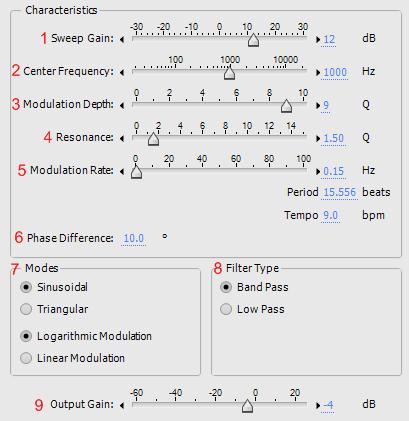Click the Modulation Rate increase arrow

[x=318, y=171]
